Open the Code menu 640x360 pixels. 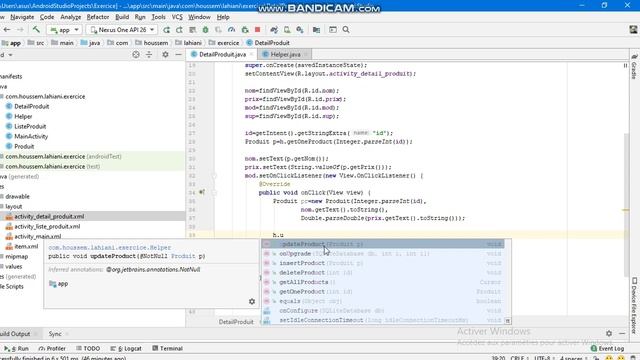pos(47,17)
